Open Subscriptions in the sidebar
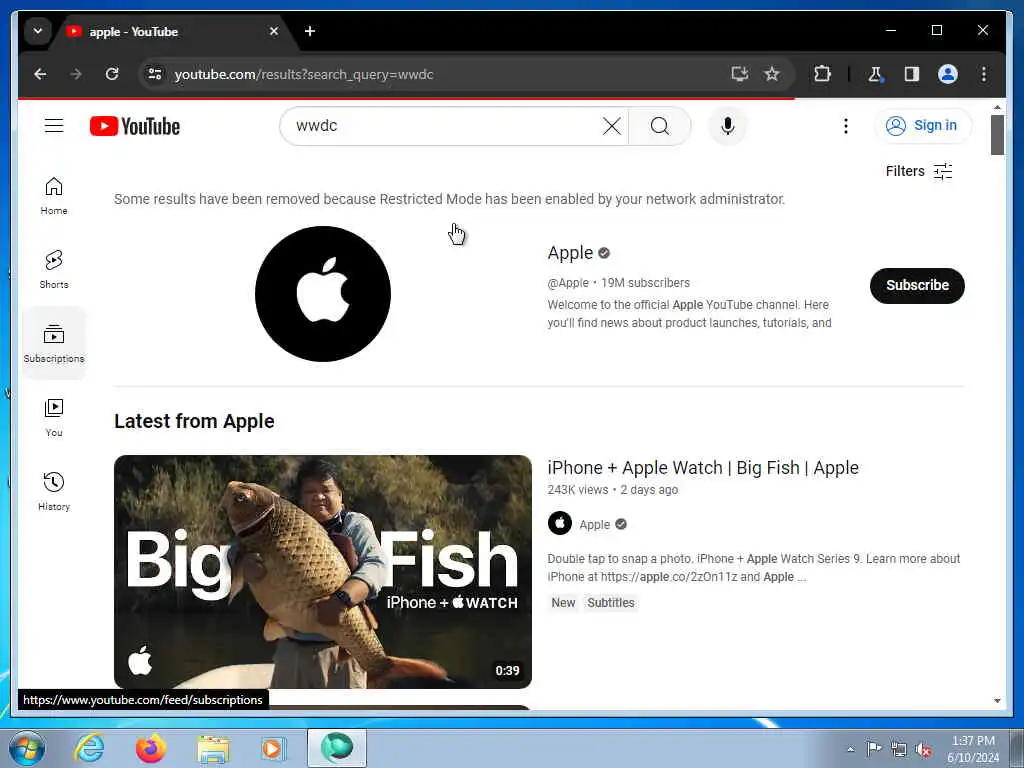The image size is (1024, 768). (x=54, y=344)
